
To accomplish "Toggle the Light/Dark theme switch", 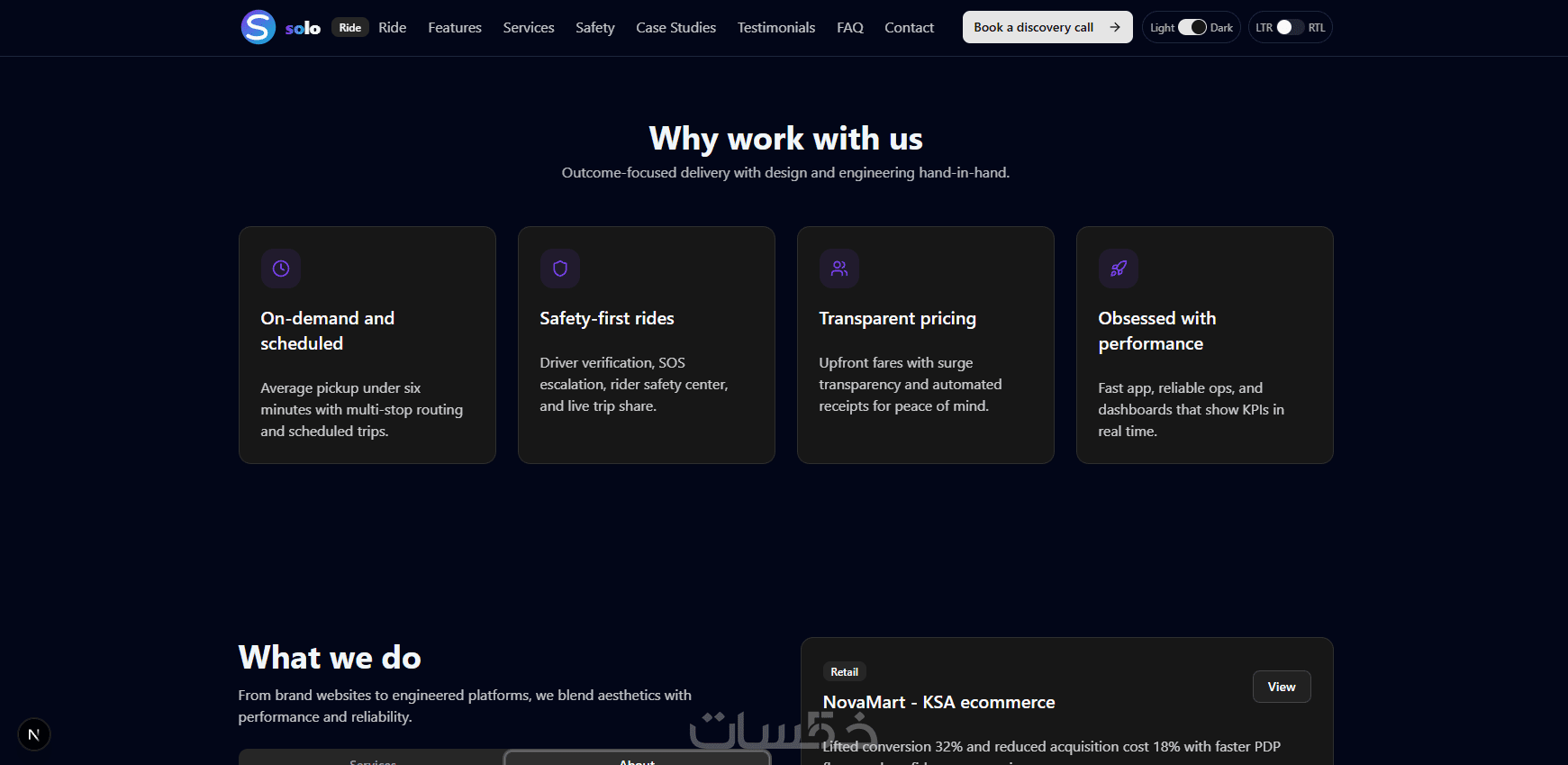I will (1192, 27).
